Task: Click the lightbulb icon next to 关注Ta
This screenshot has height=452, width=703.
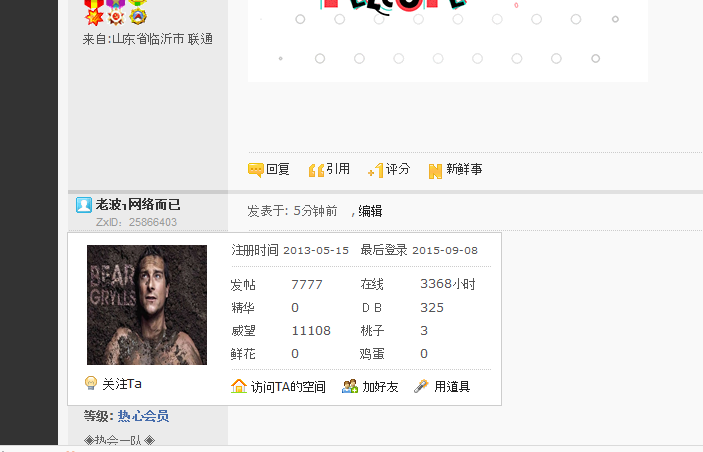Action: (x=91, y=383)
